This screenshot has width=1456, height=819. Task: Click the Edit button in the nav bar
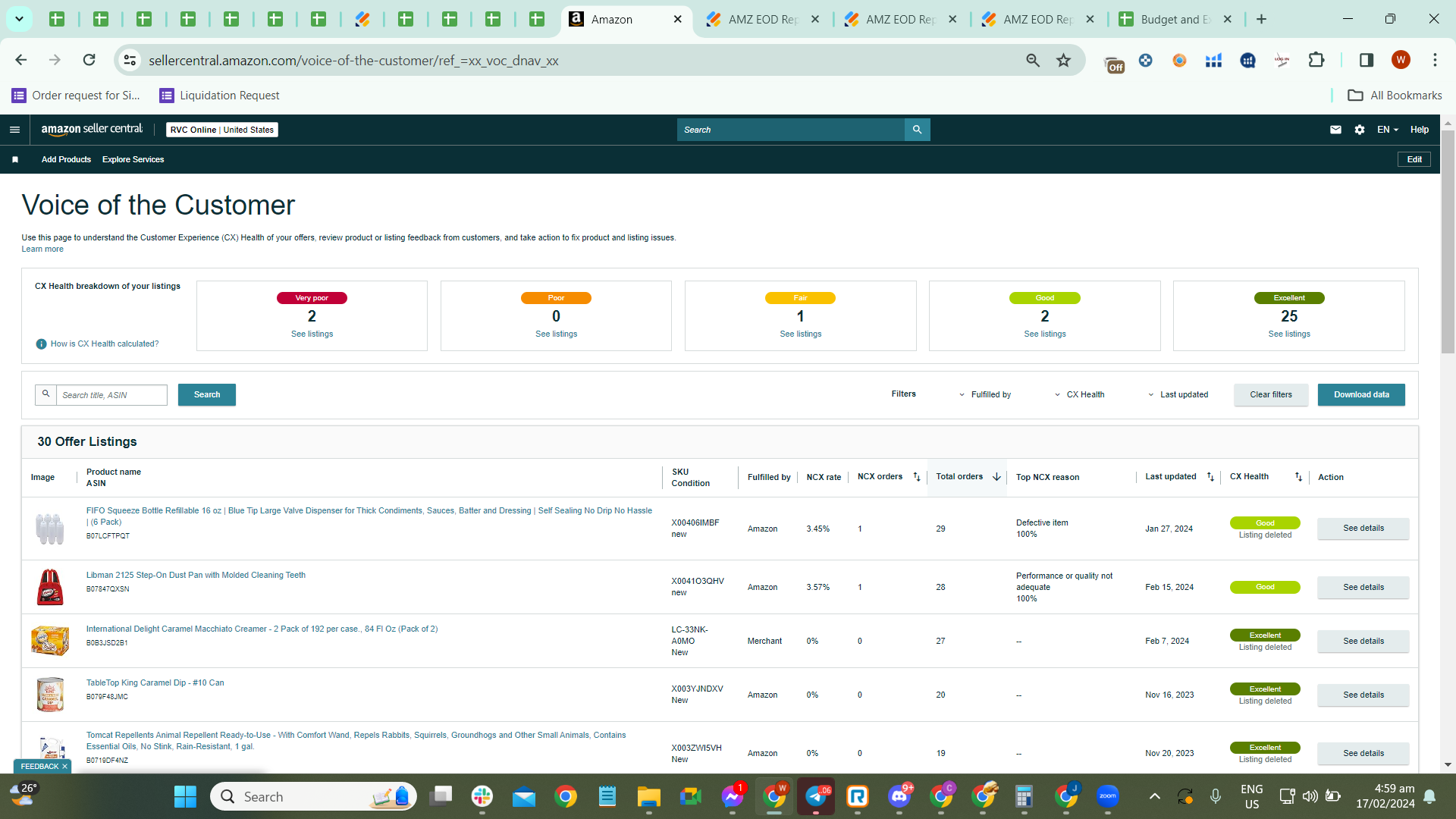1414,159
